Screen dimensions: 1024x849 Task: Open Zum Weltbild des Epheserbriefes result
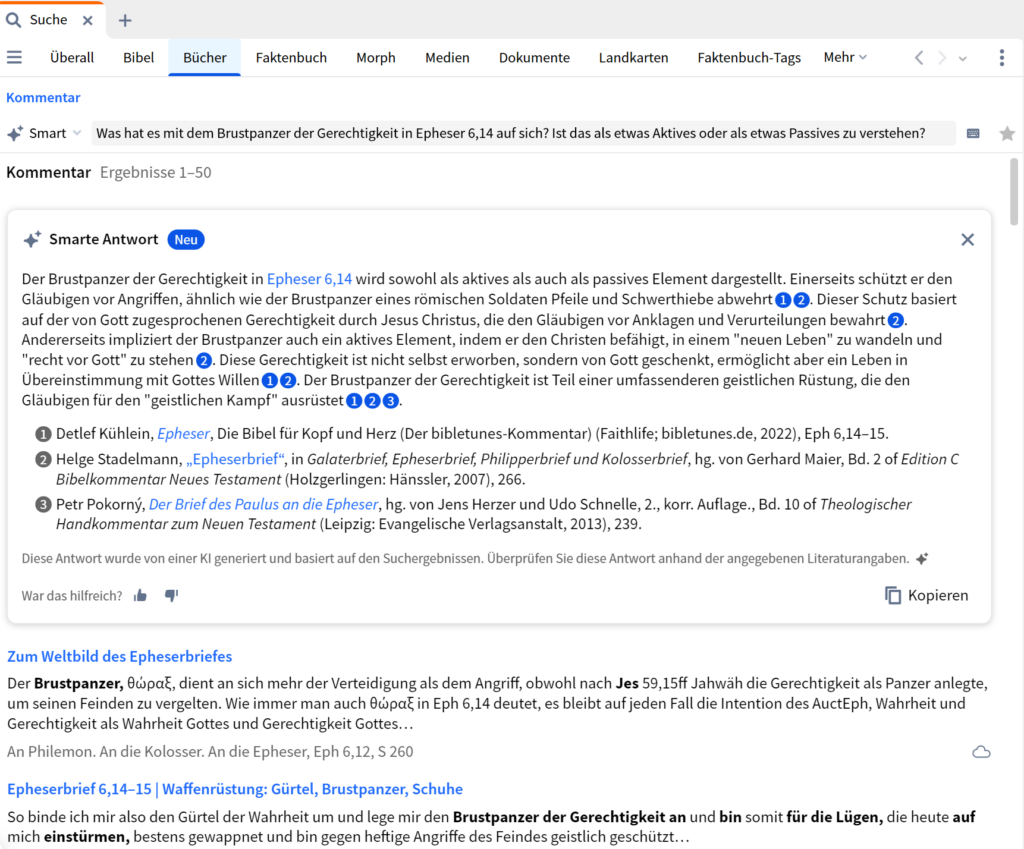120,656
